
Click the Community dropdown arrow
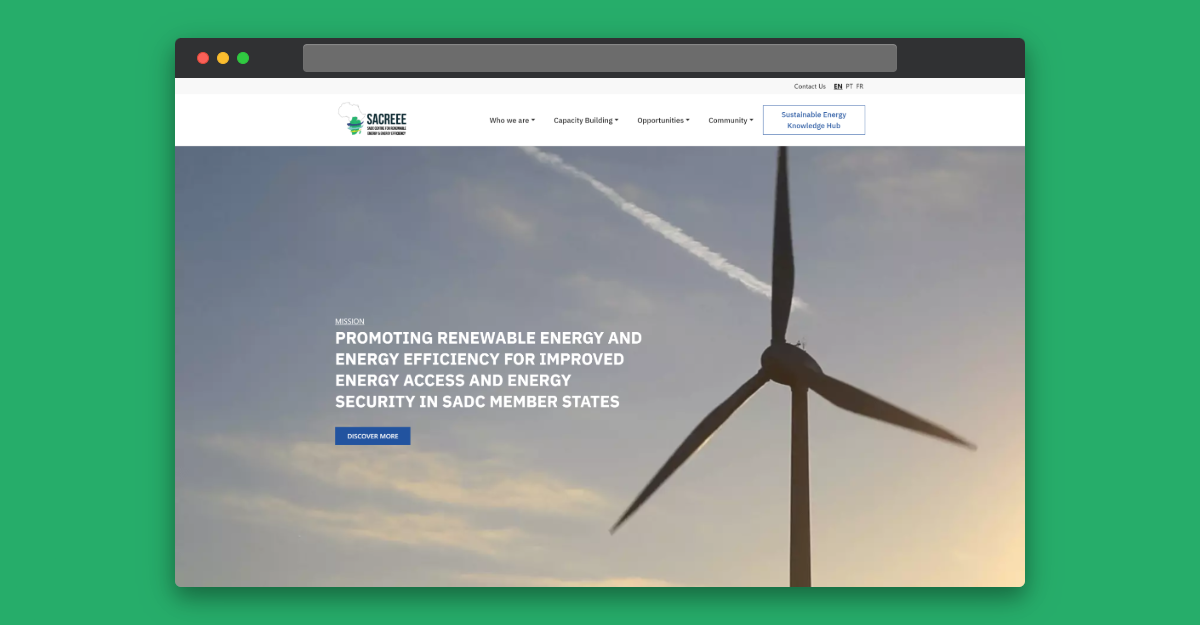pyautogui.click(x=751, y=120)
